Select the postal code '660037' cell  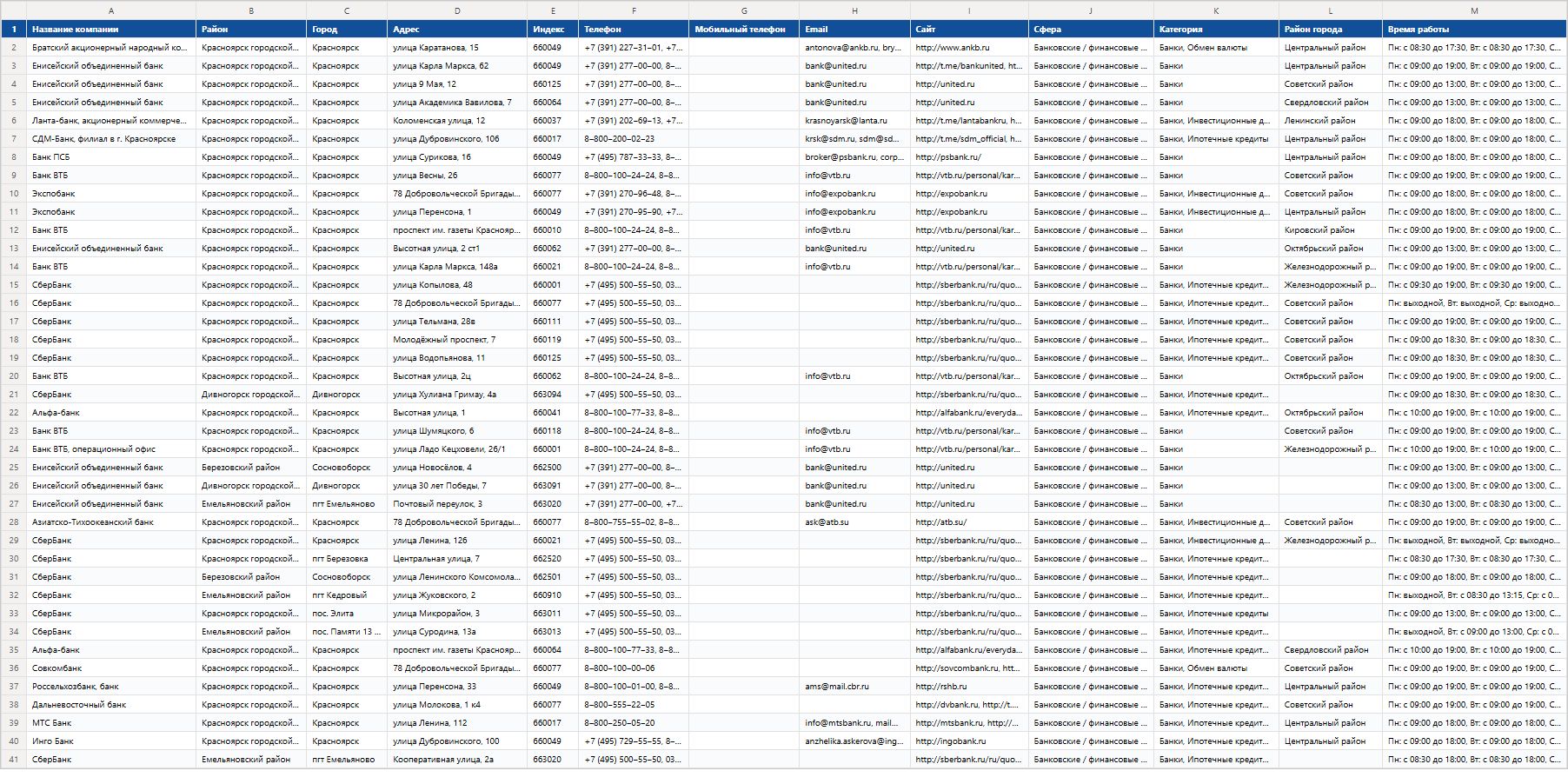pos(553,121)
